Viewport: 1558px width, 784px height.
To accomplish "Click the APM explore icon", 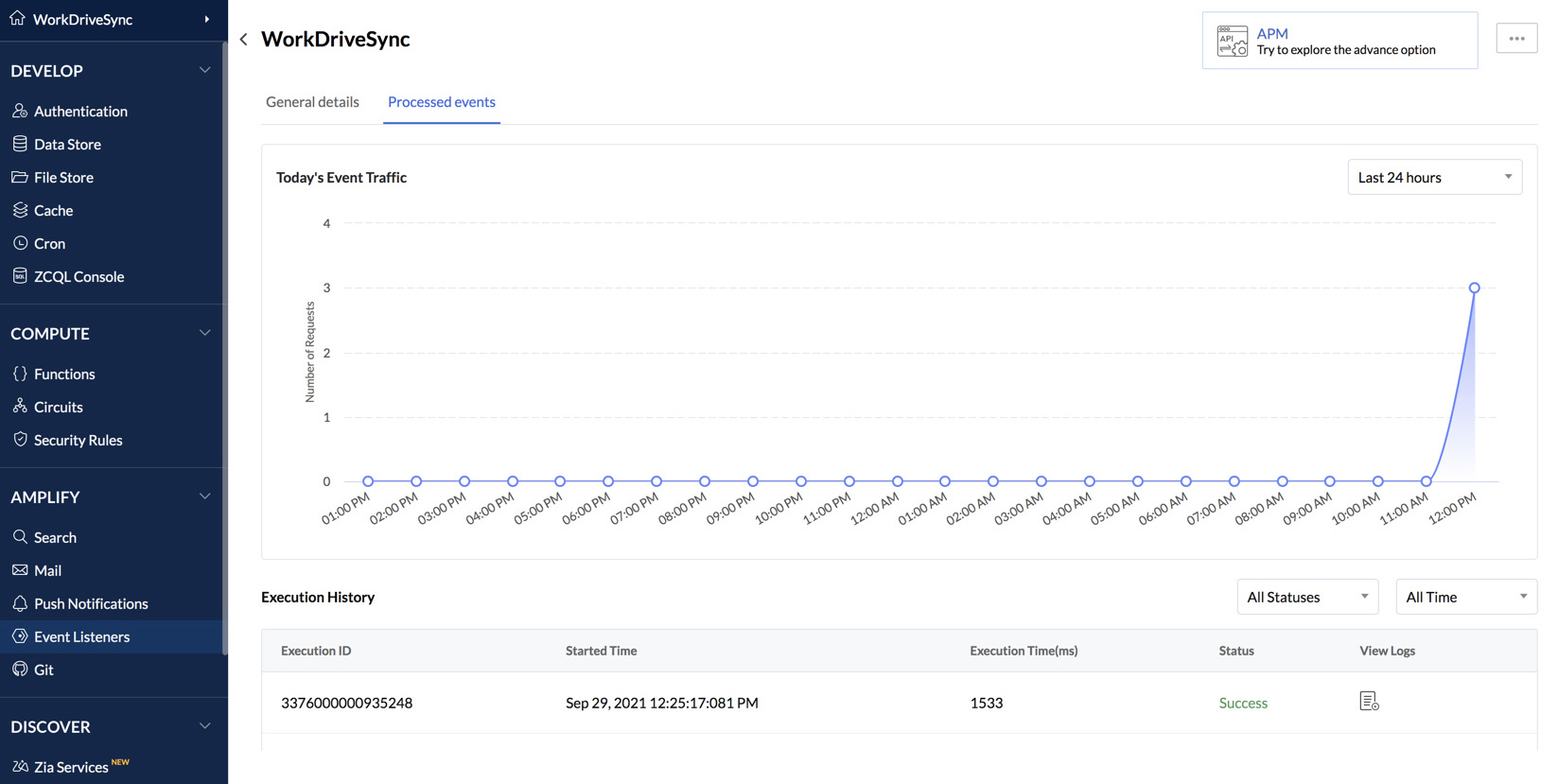I will [x=1232, y=41].
